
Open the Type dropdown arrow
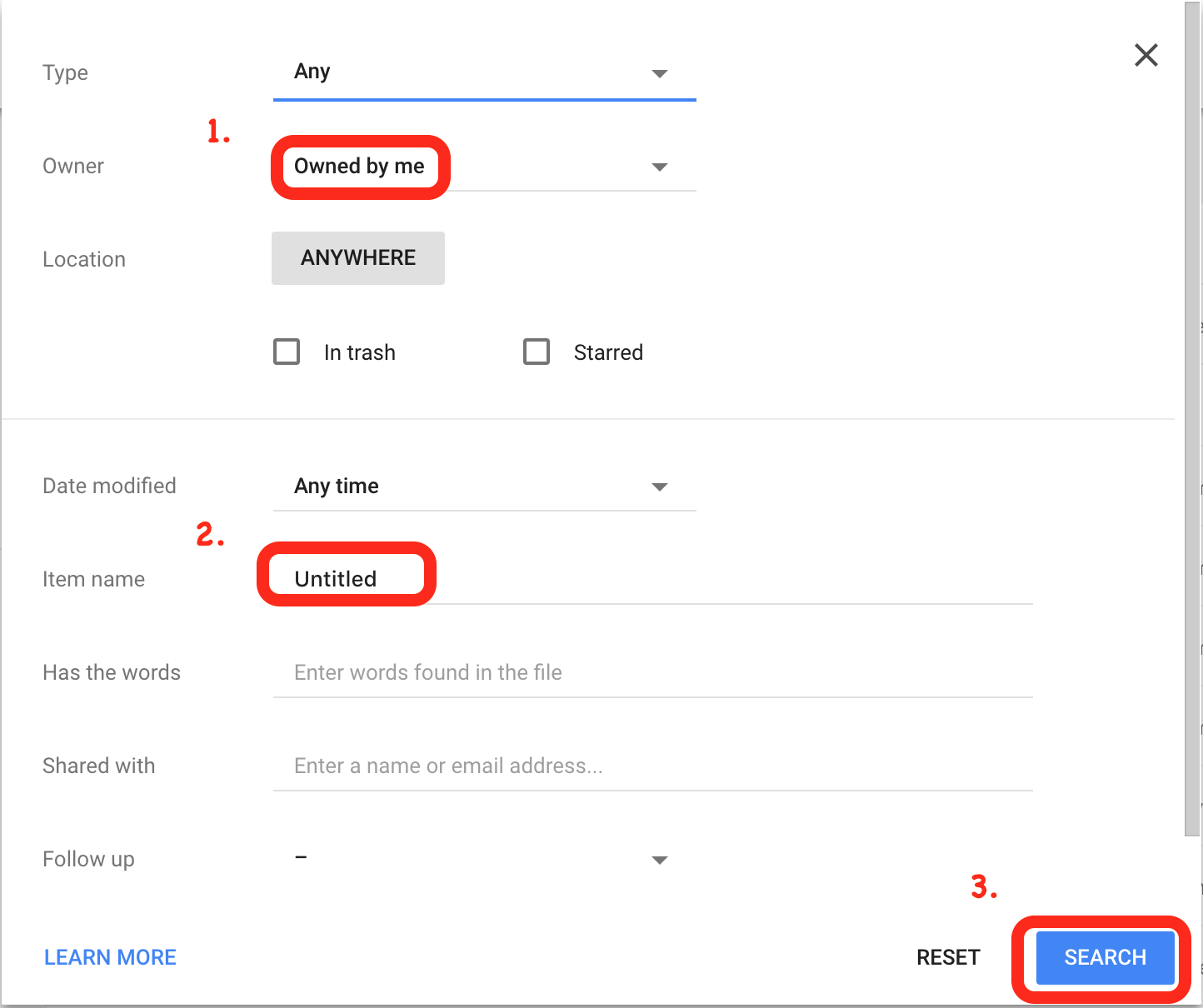click(x=660, y=74)
